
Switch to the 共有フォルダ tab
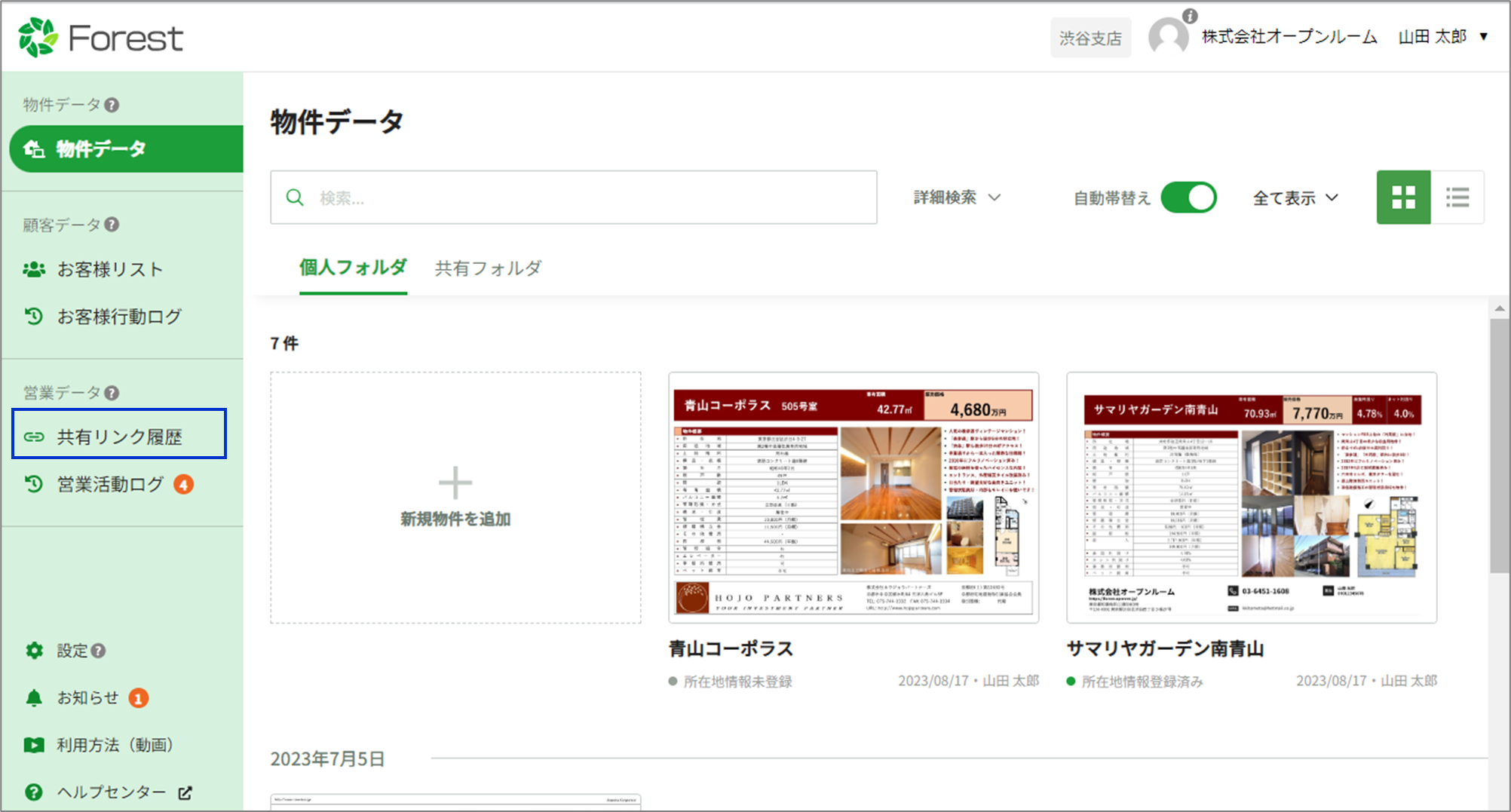488,268
